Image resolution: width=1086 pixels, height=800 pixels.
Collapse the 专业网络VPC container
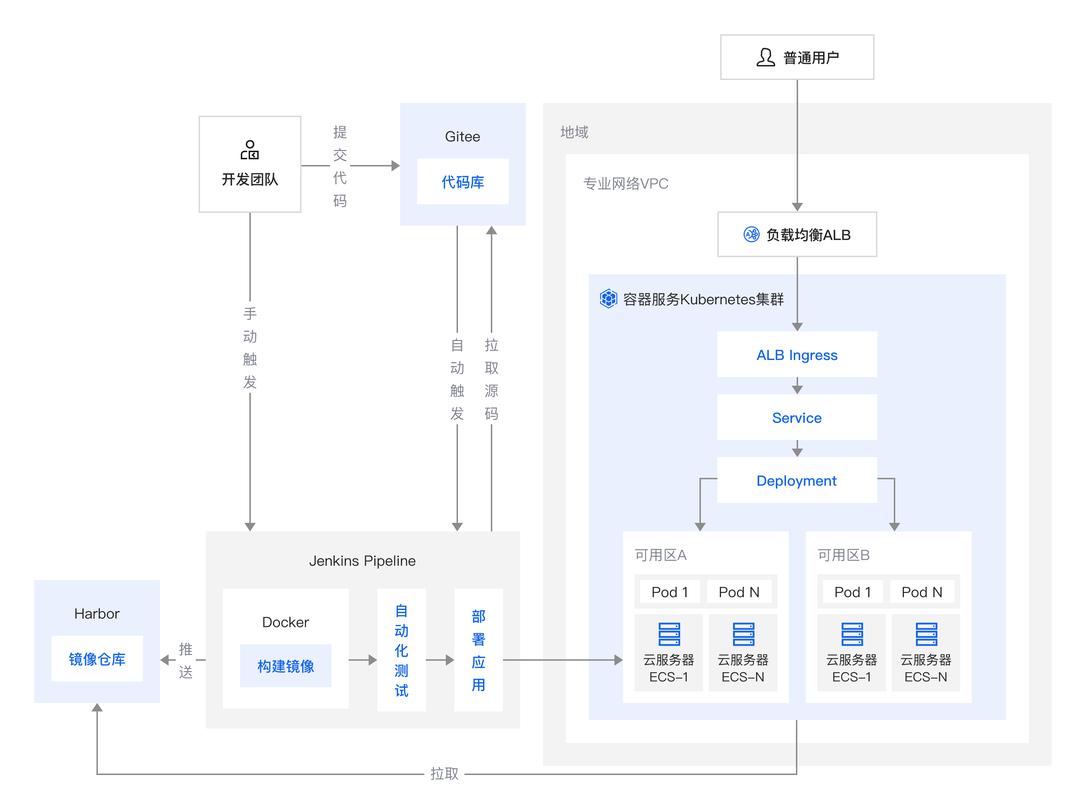pos(627,183)
